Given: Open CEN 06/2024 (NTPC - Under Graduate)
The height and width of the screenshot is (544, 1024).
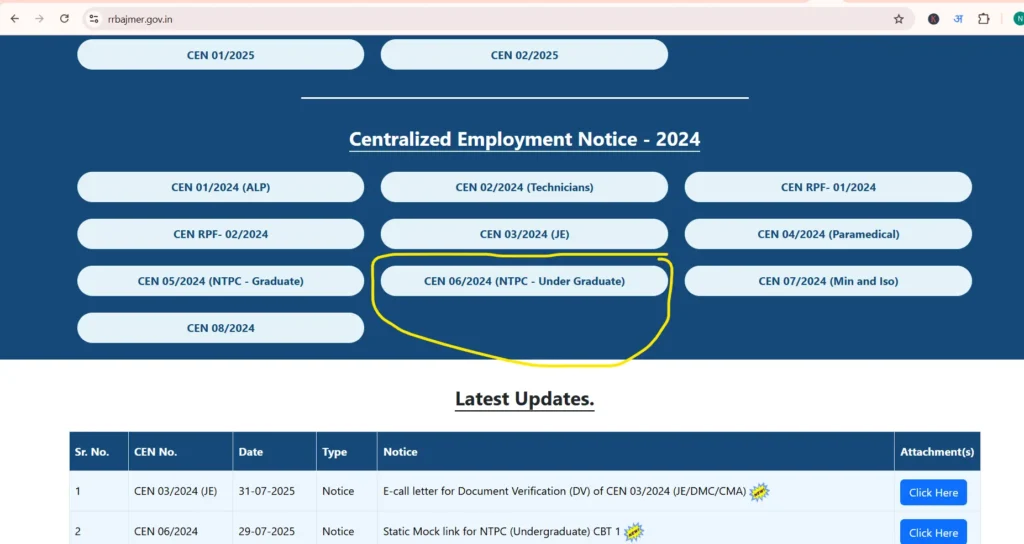Looking at the screenshot, I should click(524, 281).
